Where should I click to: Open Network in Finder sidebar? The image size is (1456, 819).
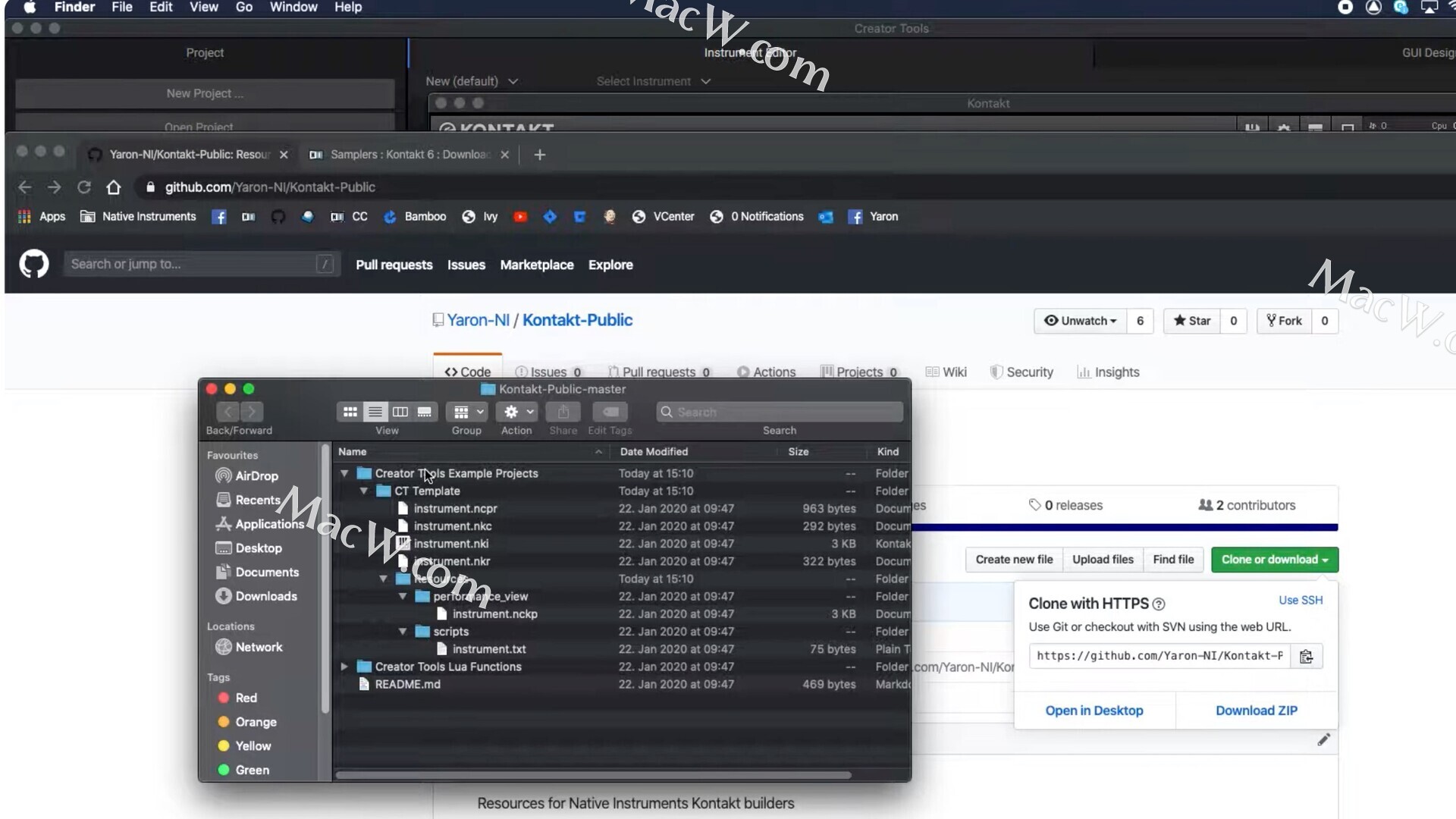coord(249,647)
